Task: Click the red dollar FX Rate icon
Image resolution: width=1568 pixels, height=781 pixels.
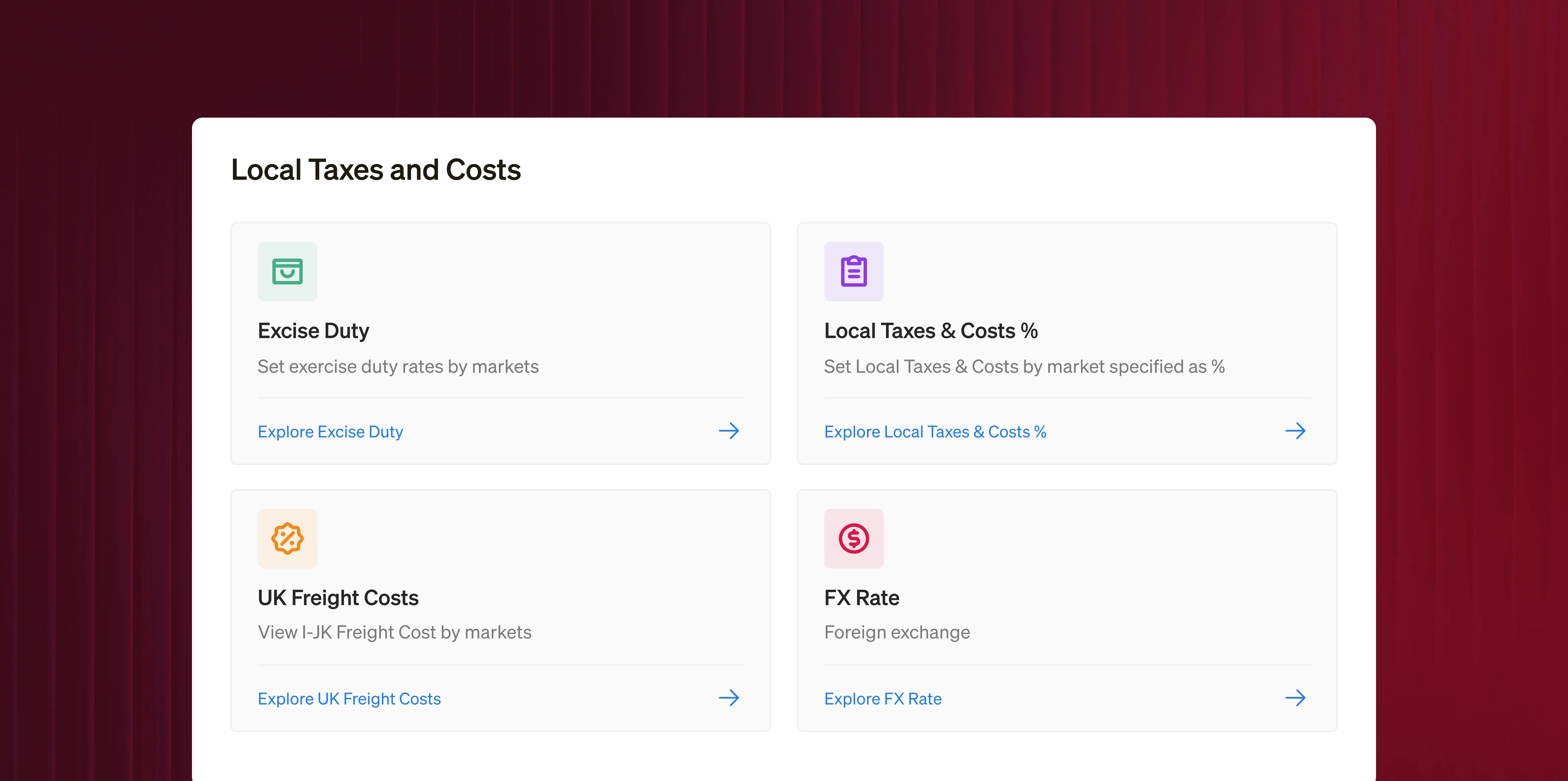Action: coord(853,538)
